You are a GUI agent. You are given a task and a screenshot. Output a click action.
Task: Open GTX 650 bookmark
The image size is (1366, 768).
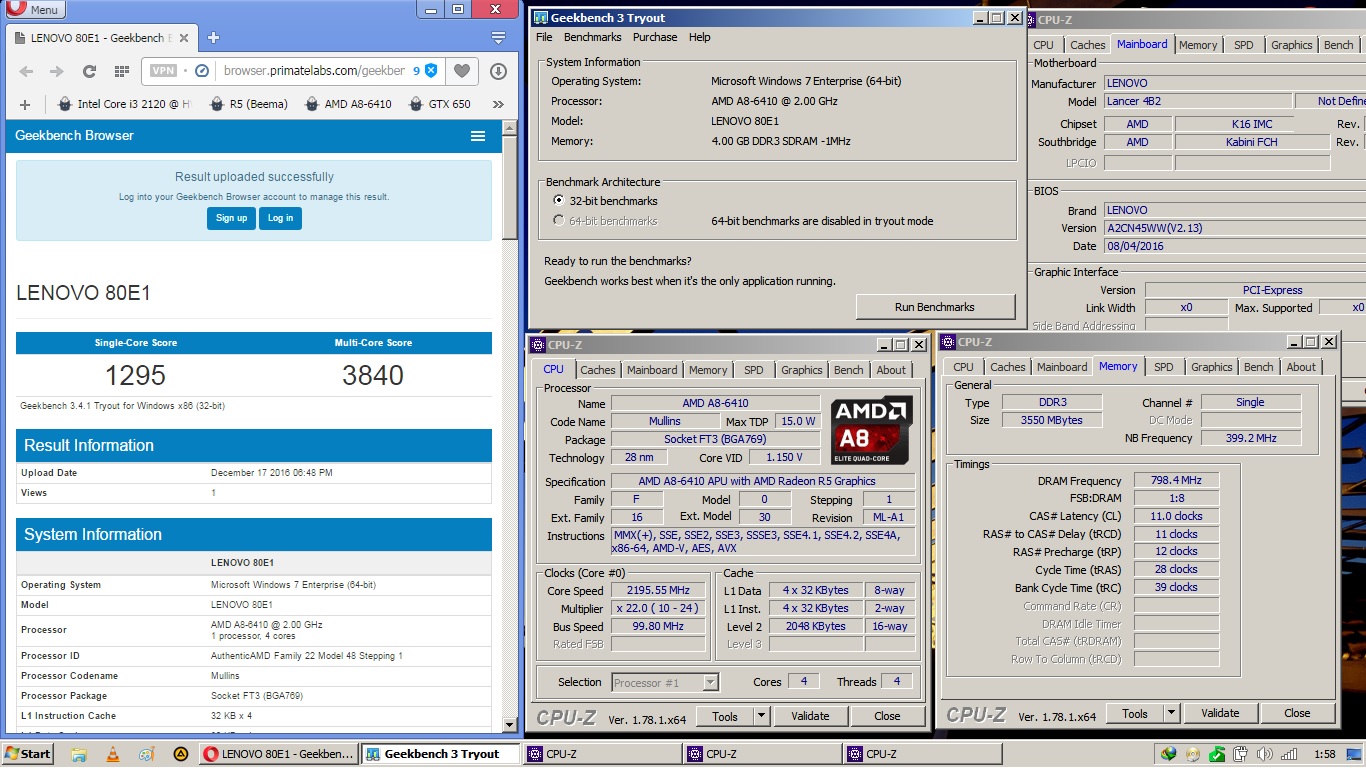[x=440, y=104]
